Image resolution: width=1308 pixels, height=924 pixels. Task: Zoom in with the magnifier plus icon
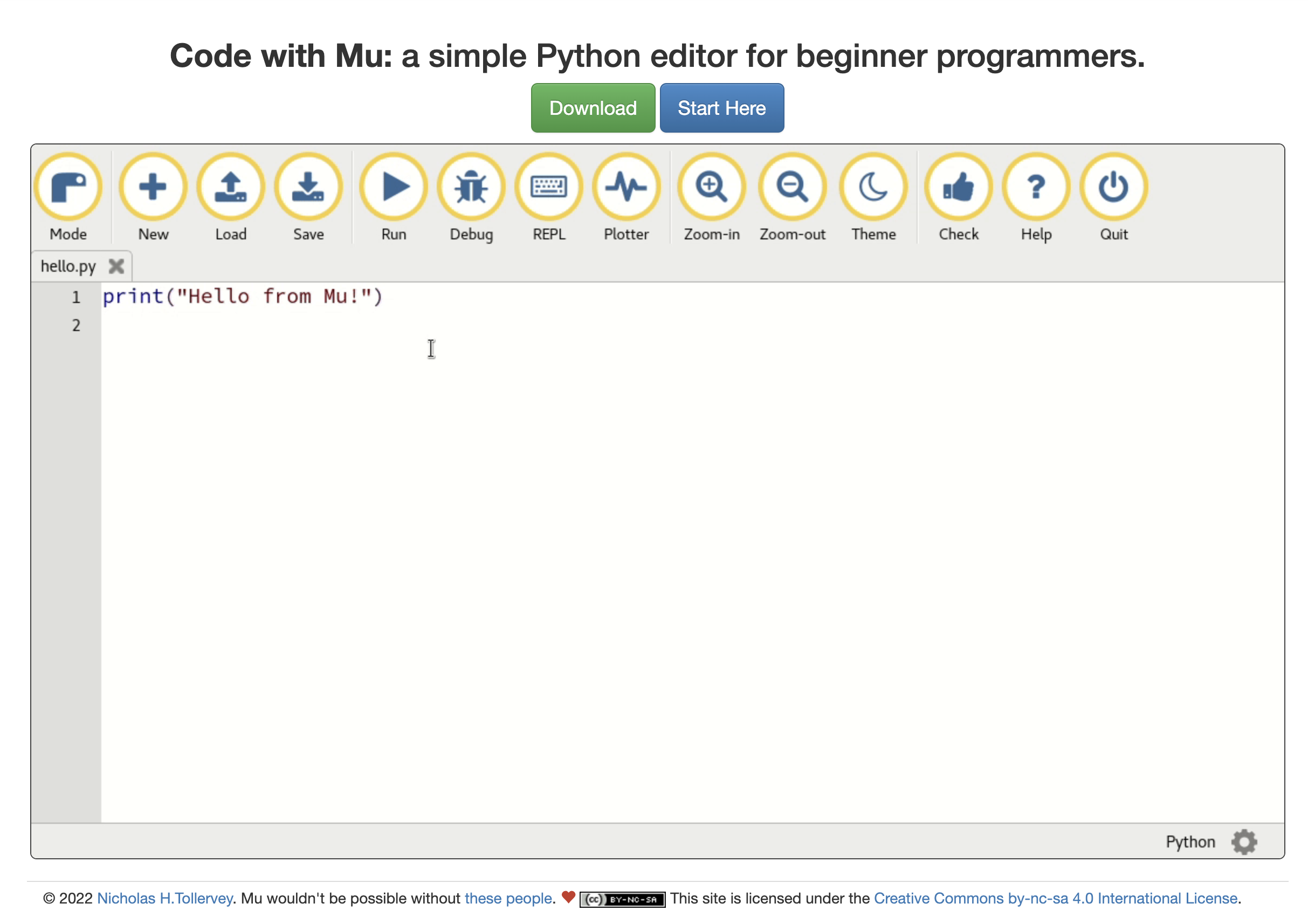pyautogui.click(x=711, y=187)
